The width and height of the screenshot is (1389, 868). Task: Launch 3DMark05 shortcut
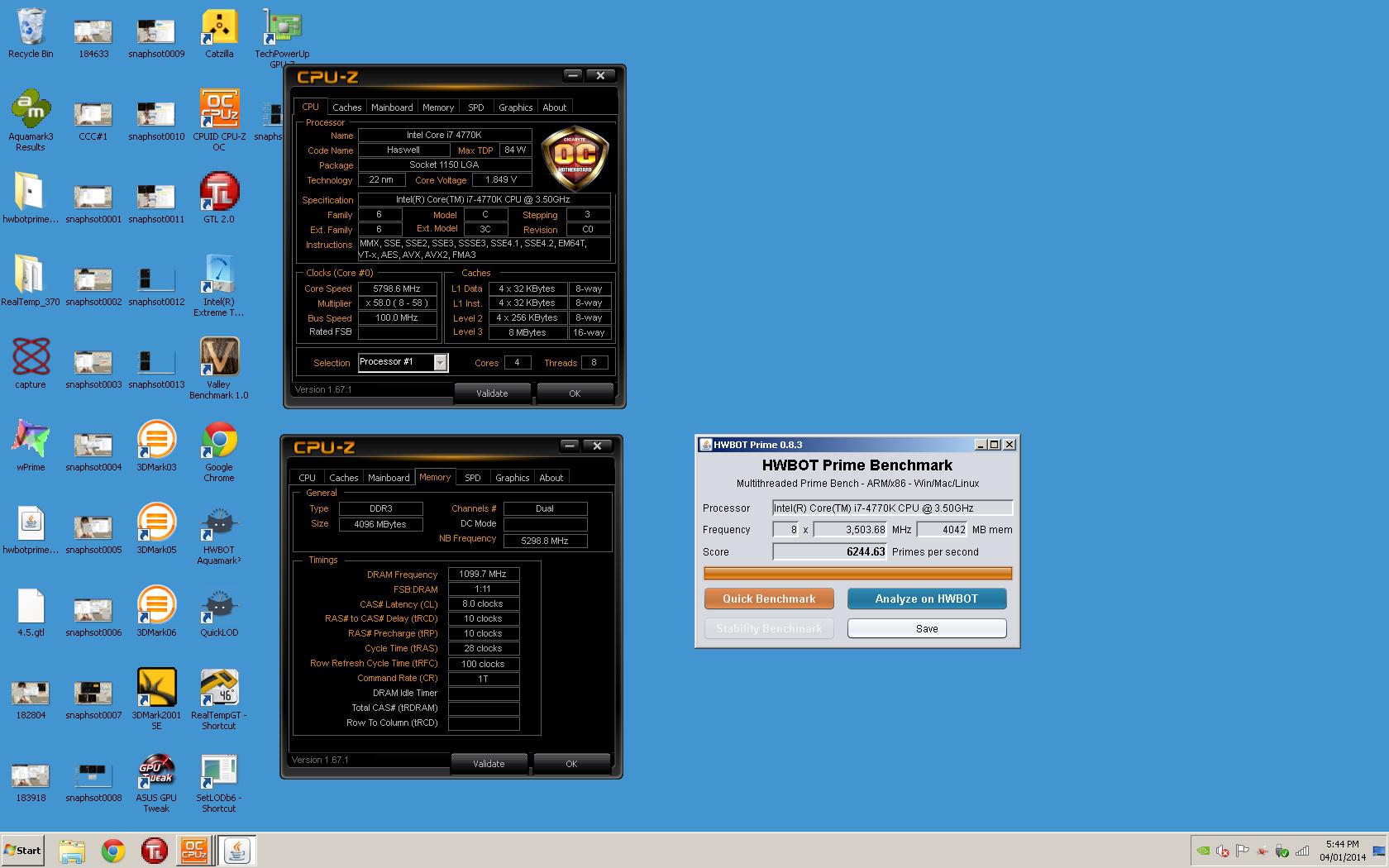pos(156,529)
